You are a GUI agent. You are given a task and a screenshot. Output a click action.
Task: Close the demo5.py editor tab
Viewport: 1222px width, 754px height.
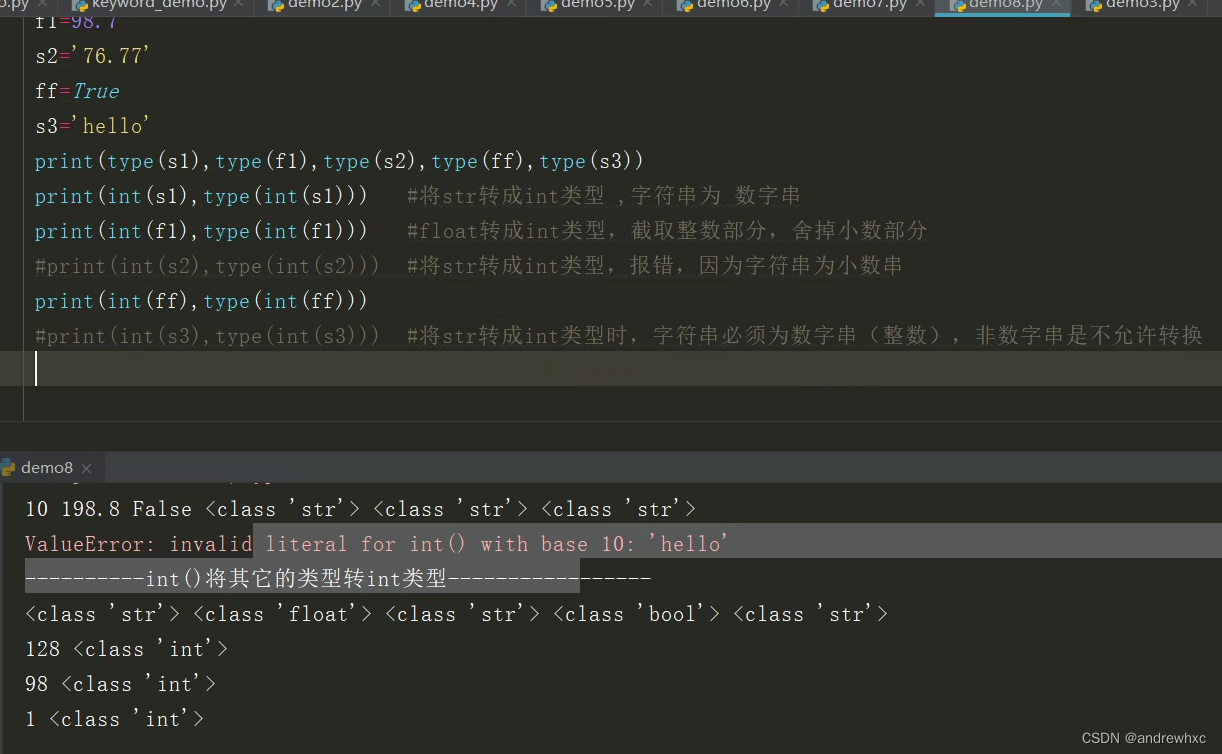[648, 5]
